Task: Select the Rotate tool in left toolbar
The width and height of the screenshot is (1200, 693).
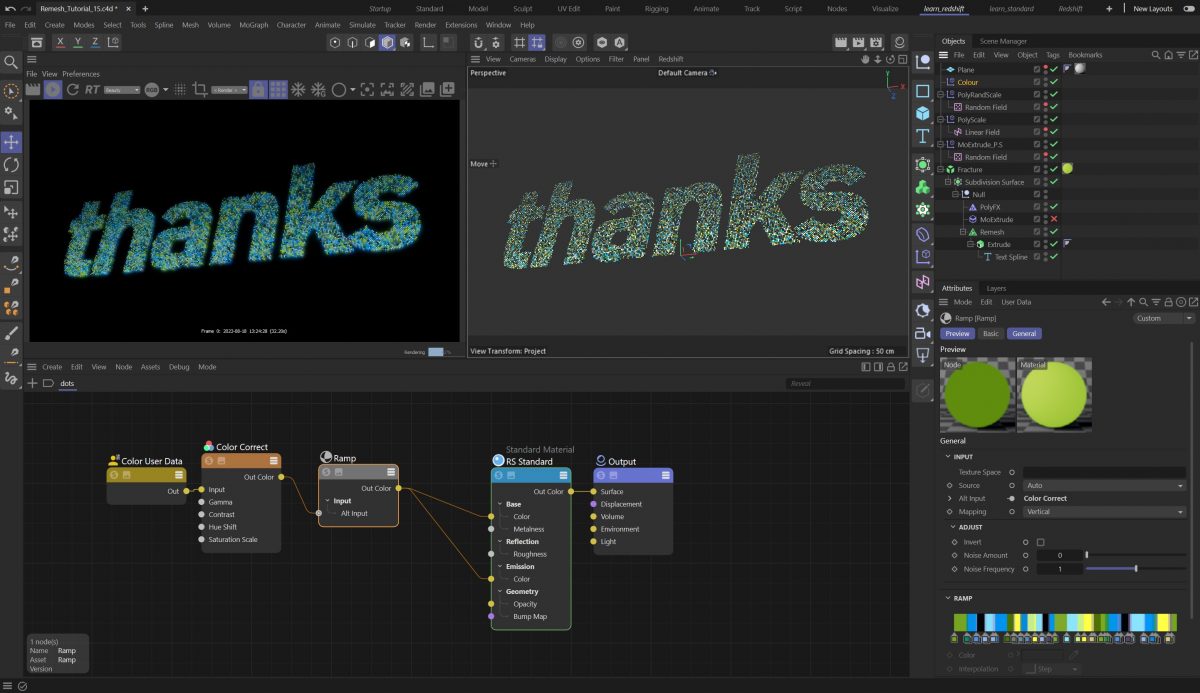Action: coord(11,165)
